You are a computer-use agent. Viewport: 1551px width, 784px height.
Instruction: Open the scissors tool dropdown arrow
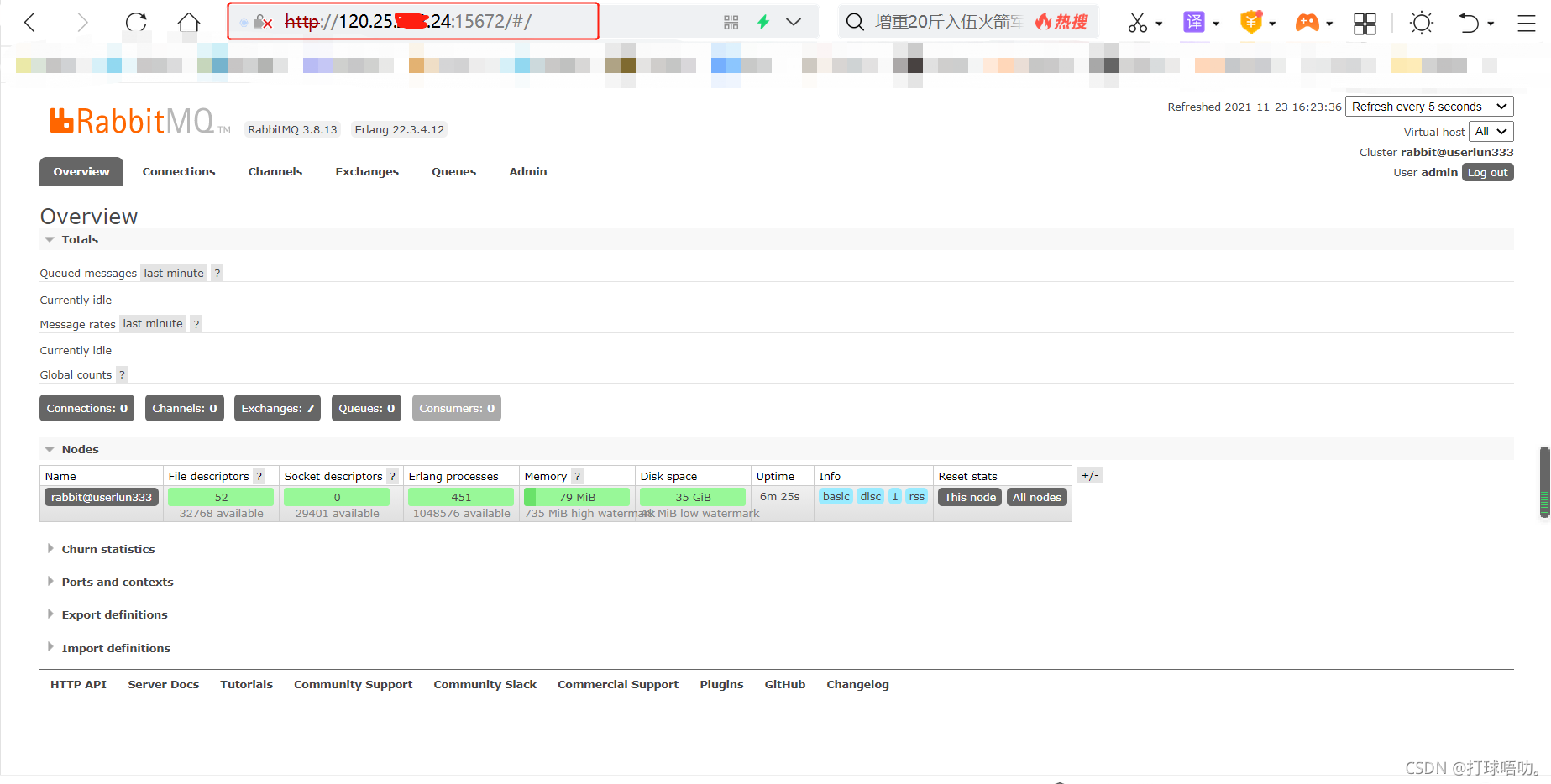tap(1159, 24)
